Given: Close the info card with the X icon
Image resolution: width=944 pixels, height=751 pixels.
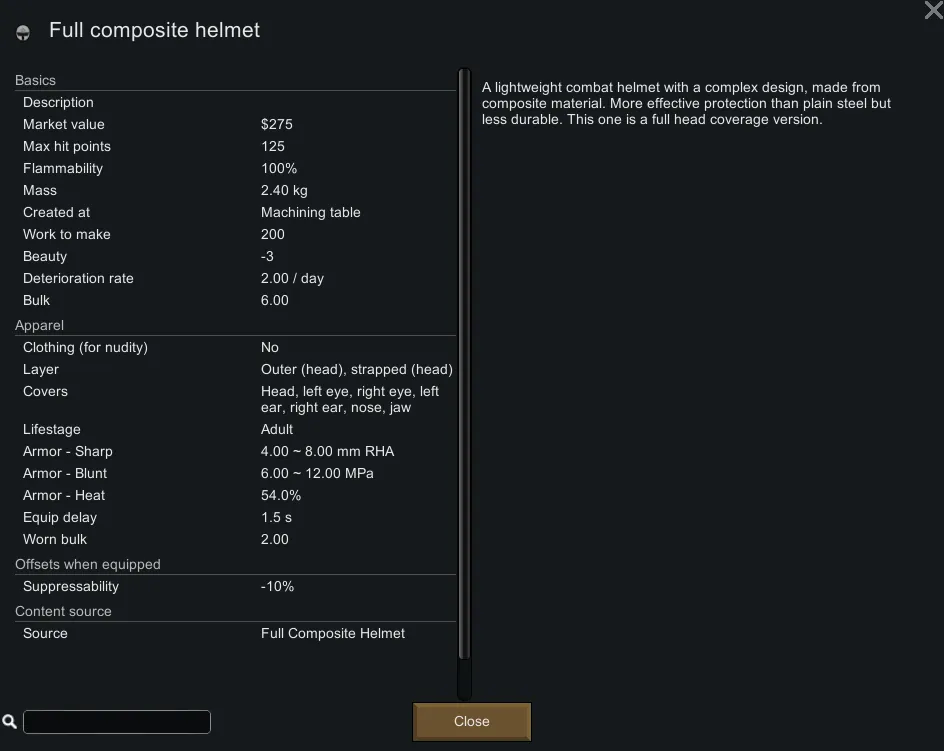Looking at the screenshot, I should pyautogui.click(x=932, y=11).
